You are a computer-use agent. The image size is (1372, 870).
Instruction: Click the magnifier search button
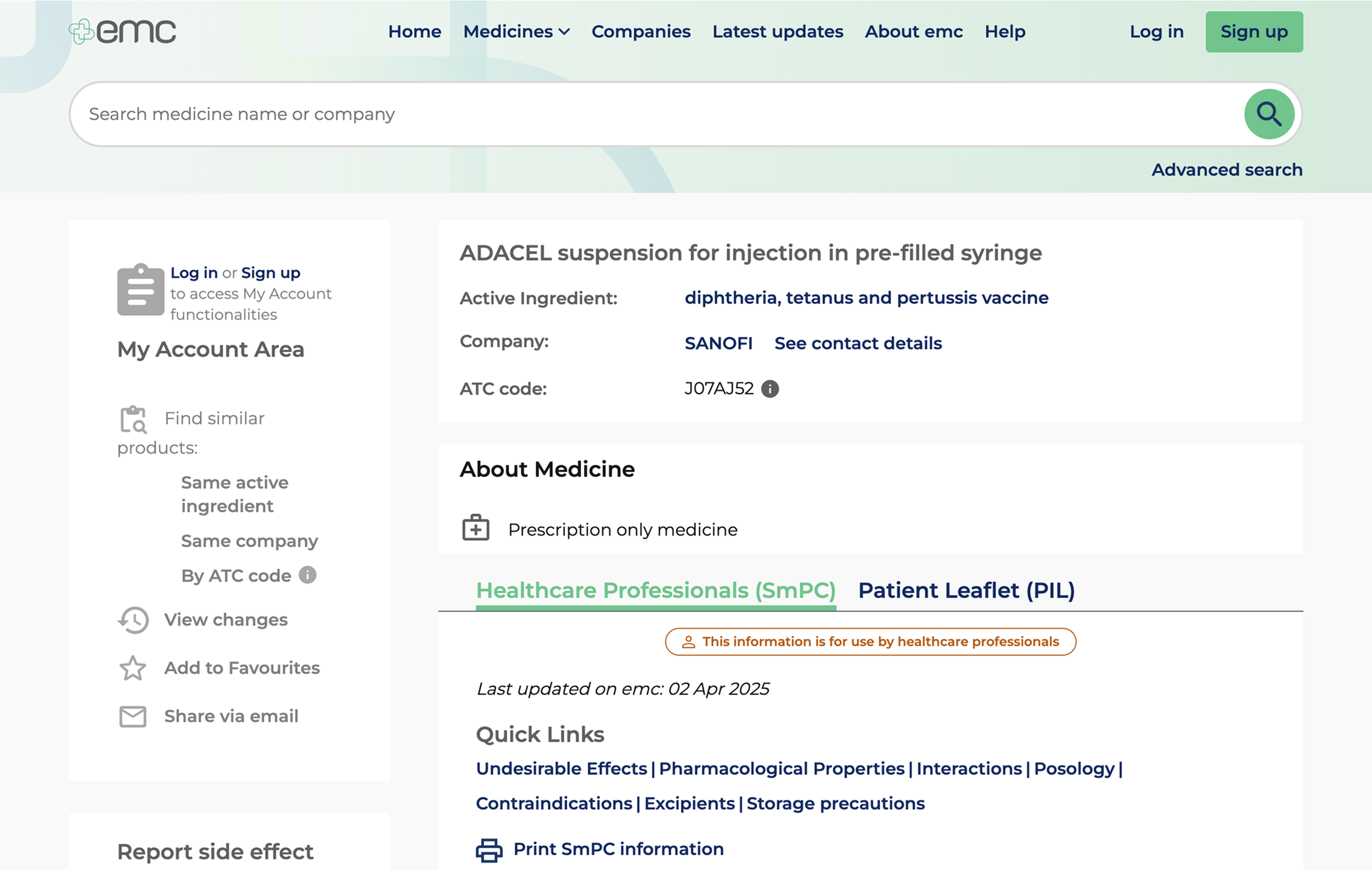click(x=1268, y=114)
